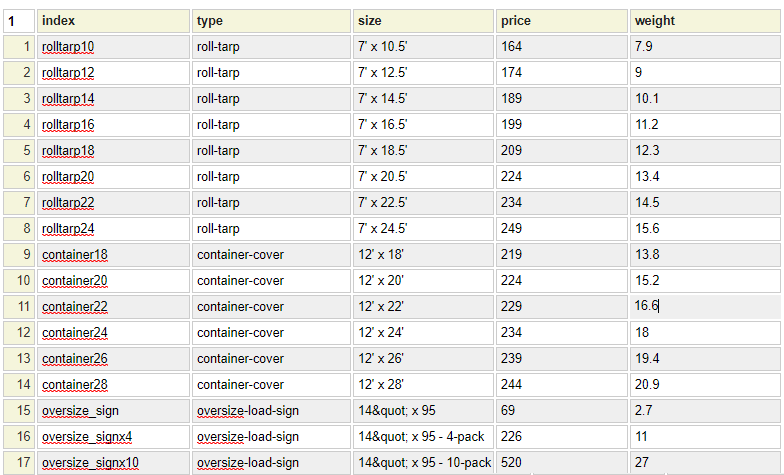Click the type column header
This screenshot has height=475, width=784.
271,21
